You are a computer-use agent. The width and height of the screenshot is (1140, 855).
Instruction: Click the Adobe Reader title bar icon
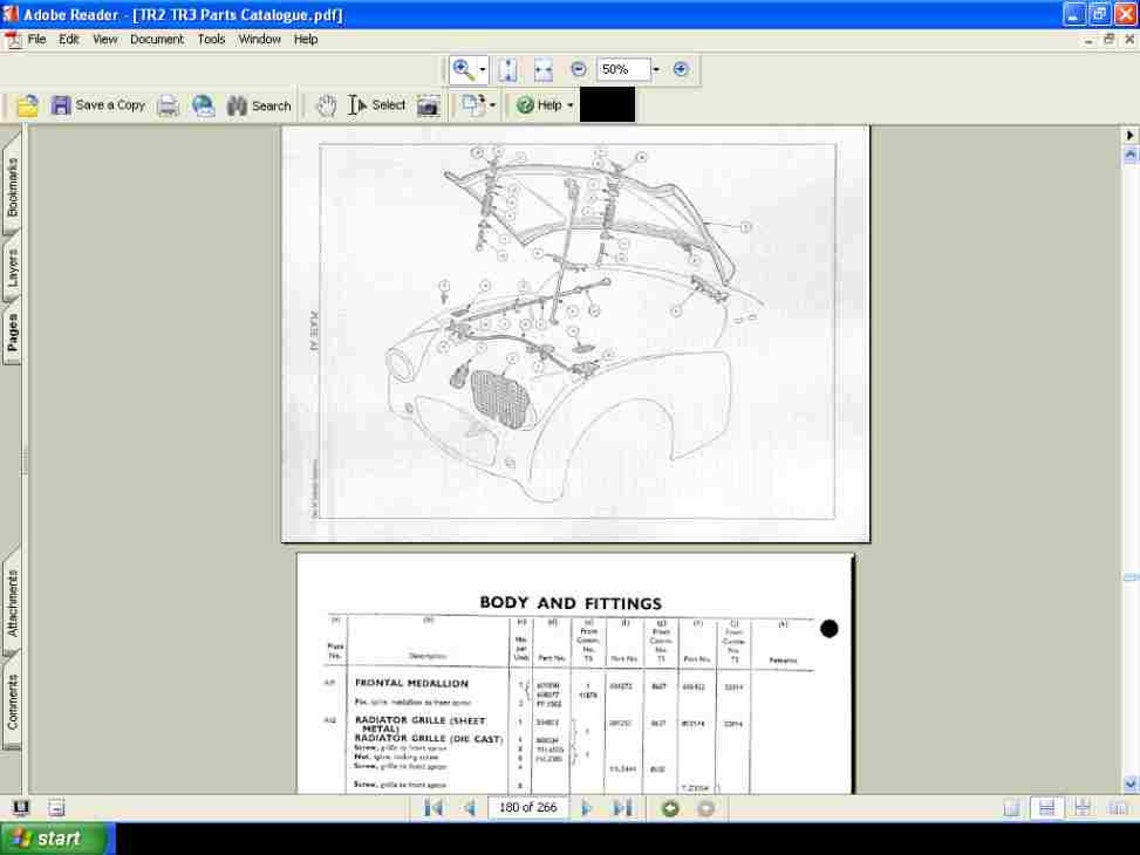tap(10, 14)
